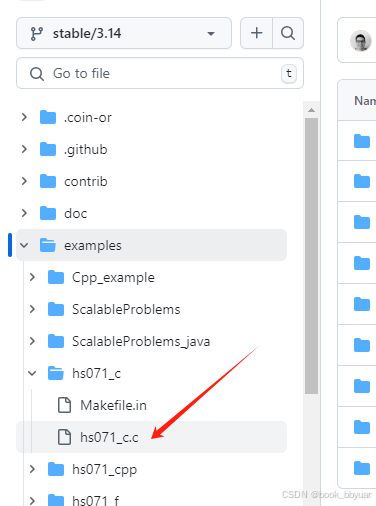
Task: Click the user avatar thumbnail
Action: [x=361, y=41]
